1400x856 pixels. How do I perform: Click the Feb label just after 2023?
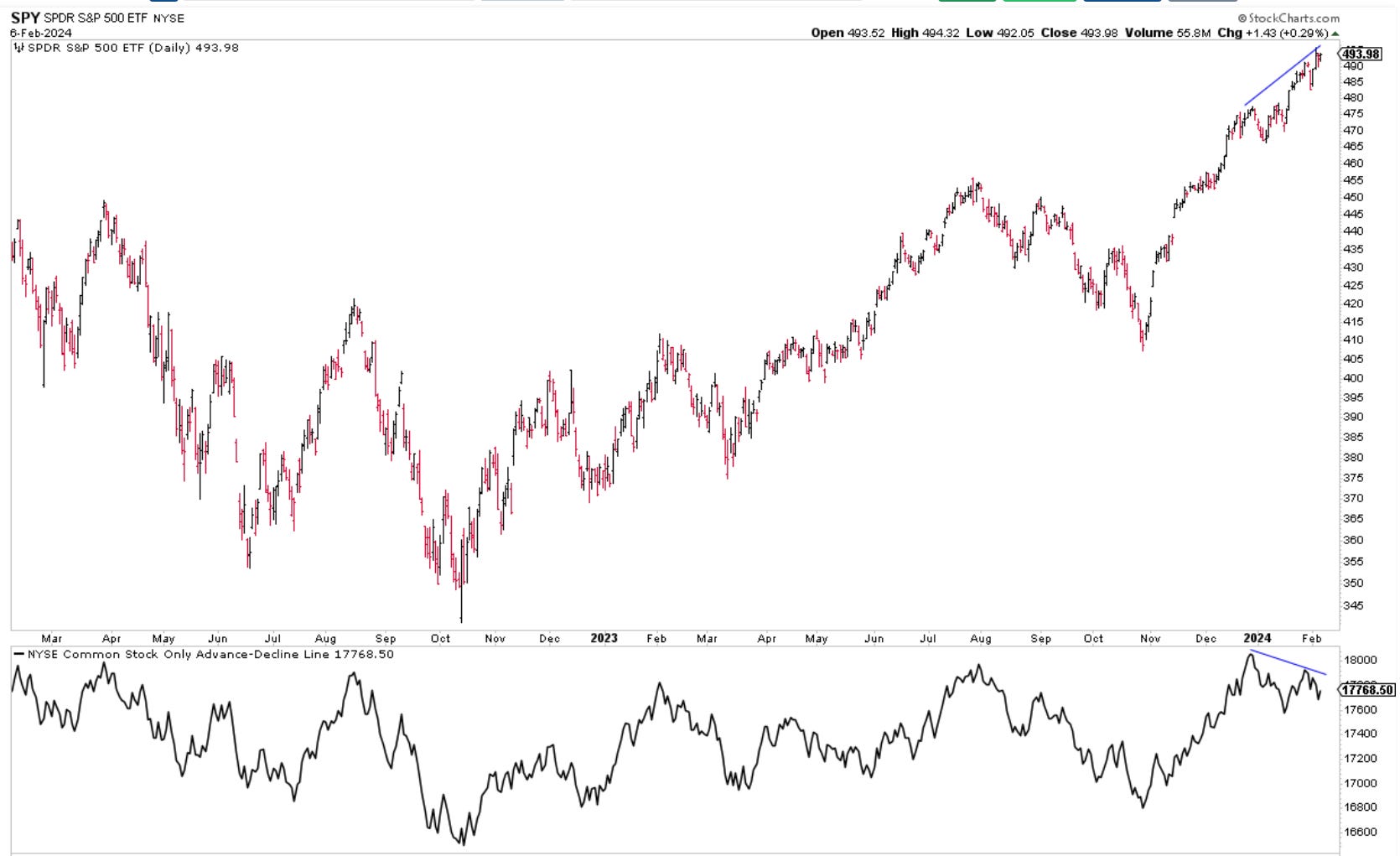656,639
